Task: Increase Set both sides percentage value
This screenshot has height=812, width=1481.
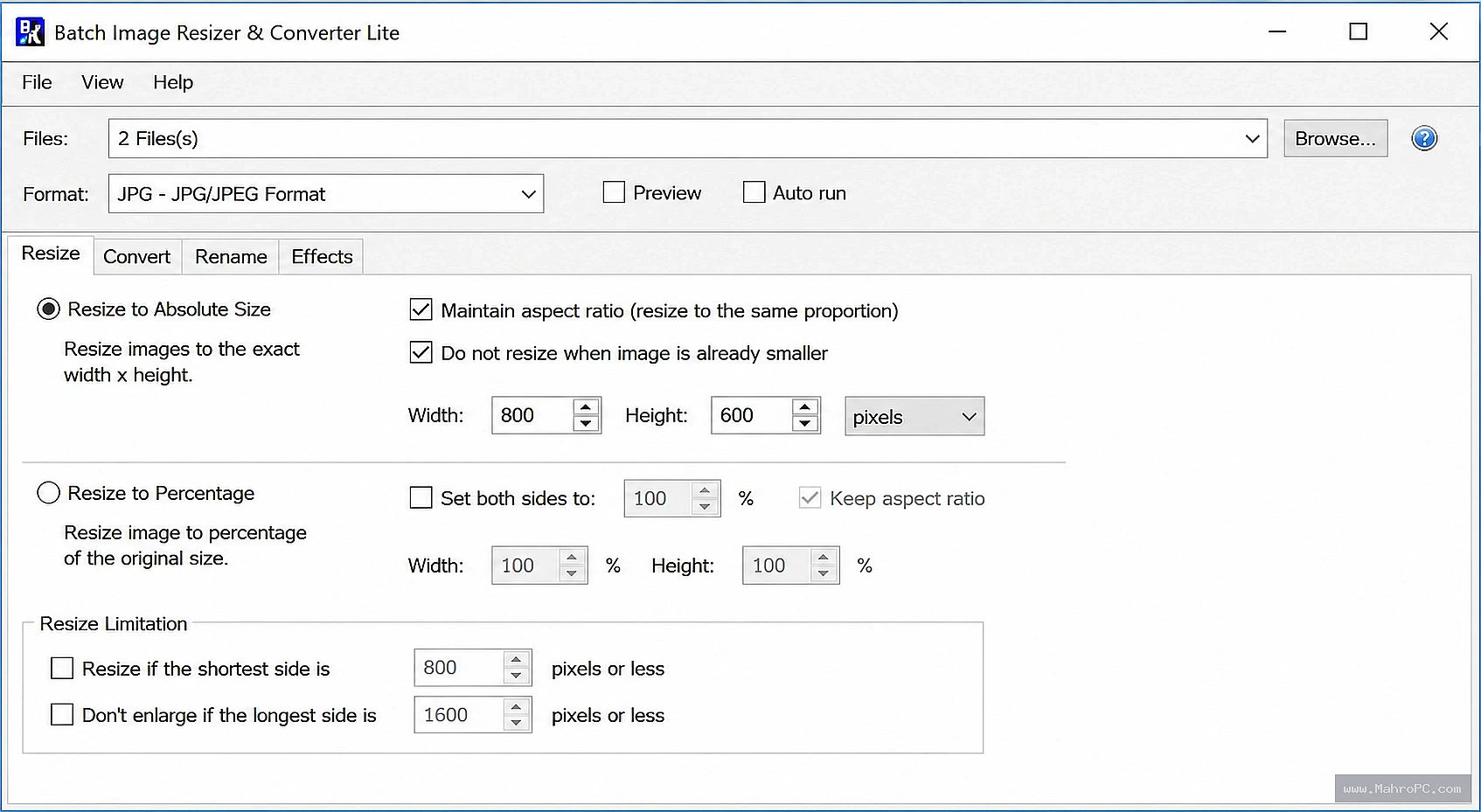Action: coord(705,490)
